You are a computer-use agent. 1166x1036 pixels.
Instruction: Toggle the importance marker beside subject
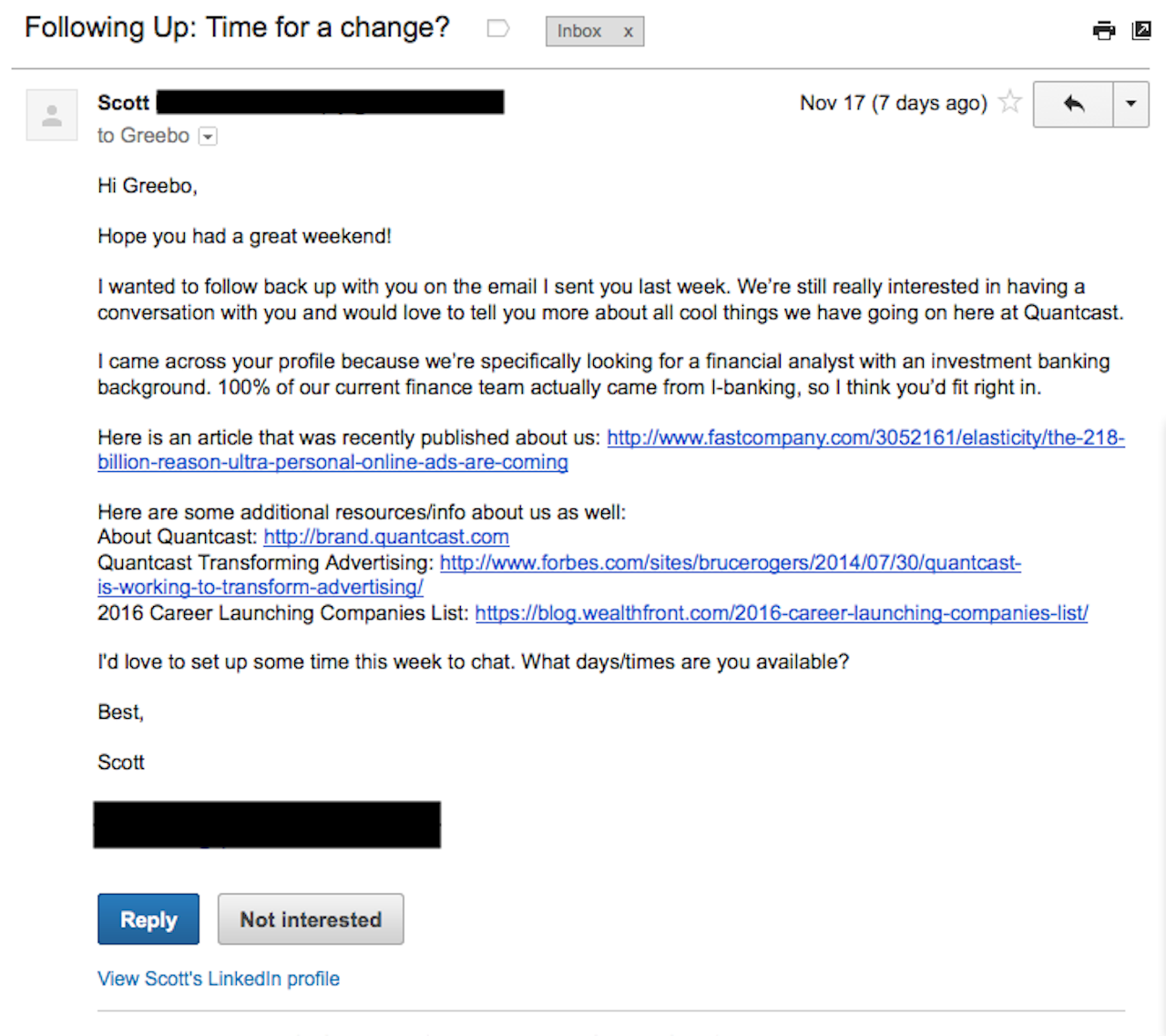click(x=497, y=29)
